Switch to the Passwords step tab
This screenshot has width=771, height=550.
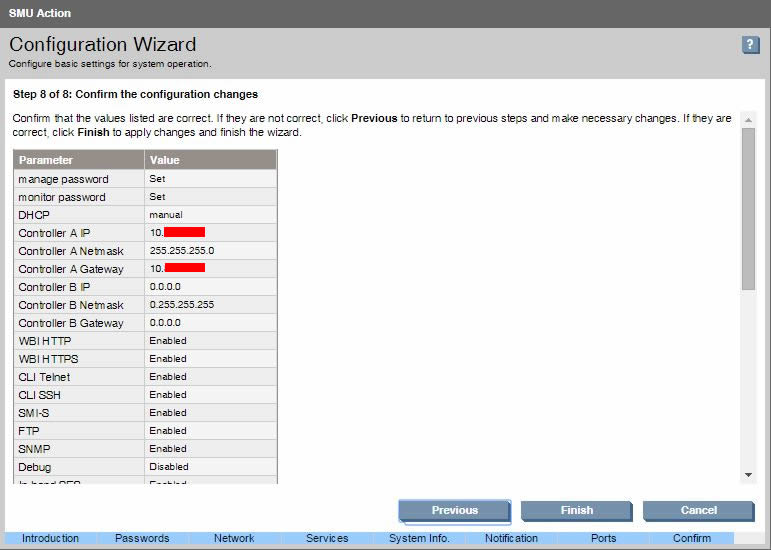(142, 539)
